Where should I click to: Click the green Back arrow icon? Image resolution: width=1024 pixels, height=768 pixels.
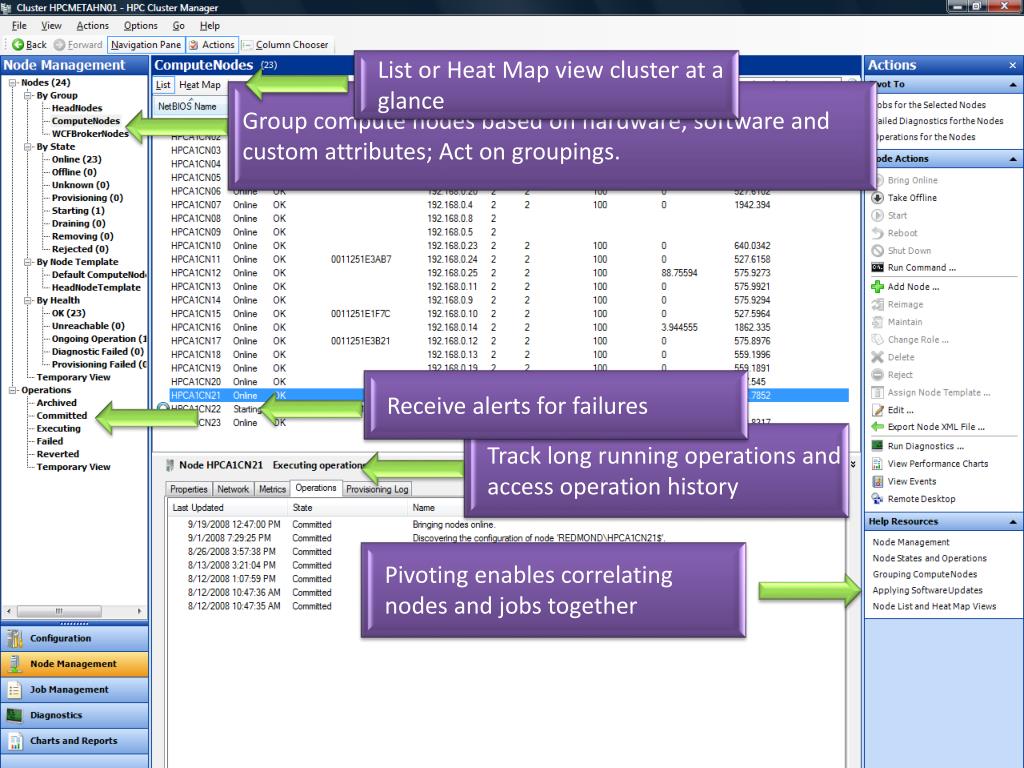pos(18,44)
